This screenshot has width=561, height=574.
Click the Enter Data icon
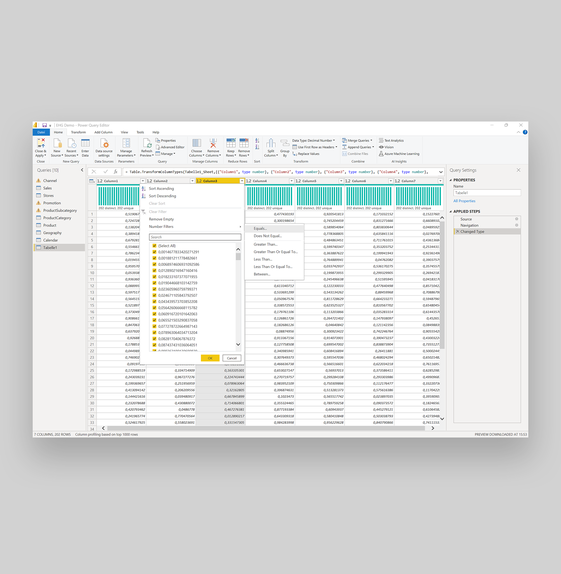click(85, 143)
